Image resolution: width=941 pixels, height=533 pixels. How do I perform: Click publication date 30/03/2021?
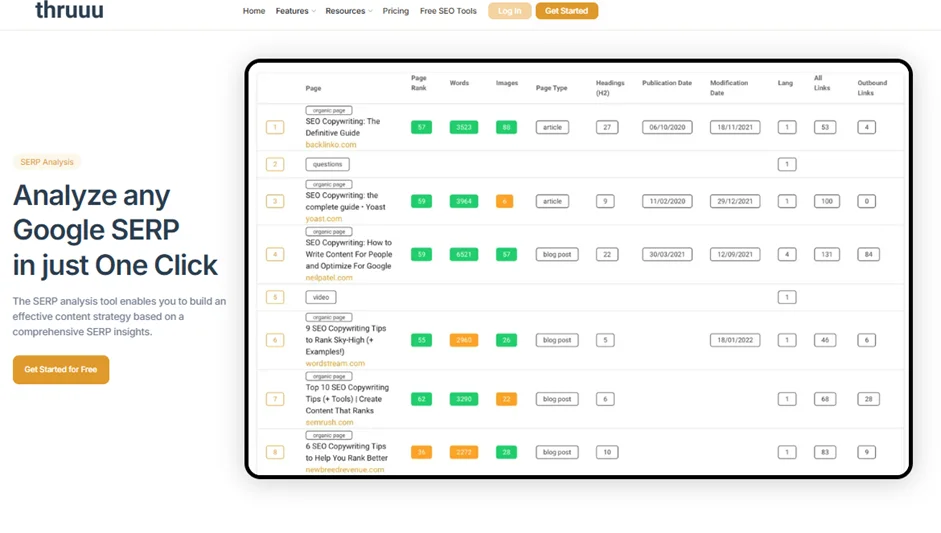667,254
